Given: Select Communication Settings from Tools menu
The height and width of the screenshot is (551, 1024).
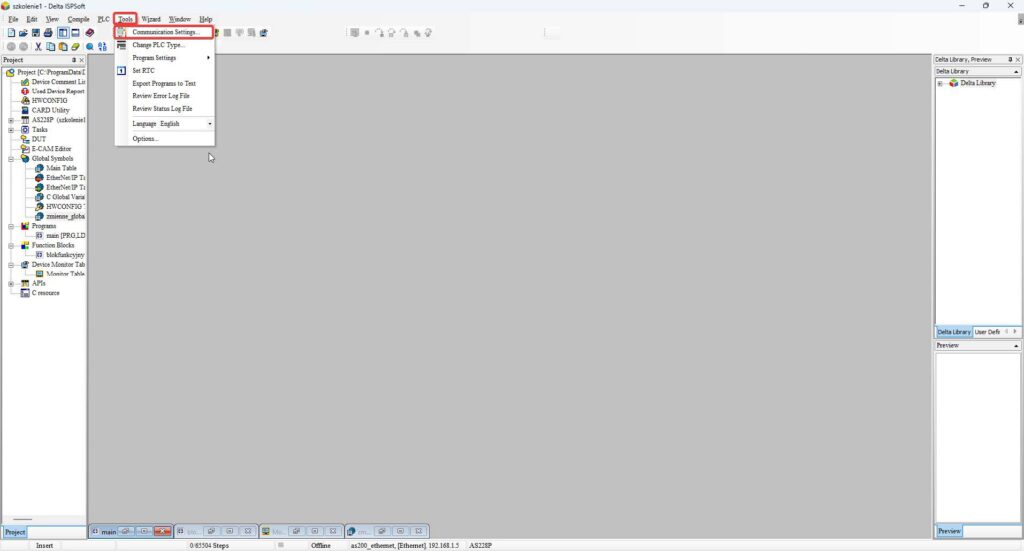Looking at the screenshot, I should (165, 32).
